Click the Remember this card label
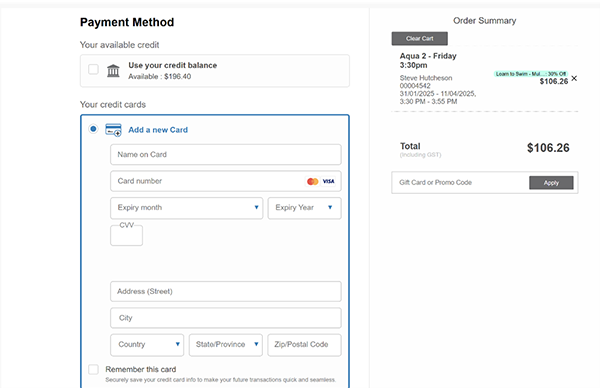The height and width of the screenshot is (388, 600). coord(141,369)
